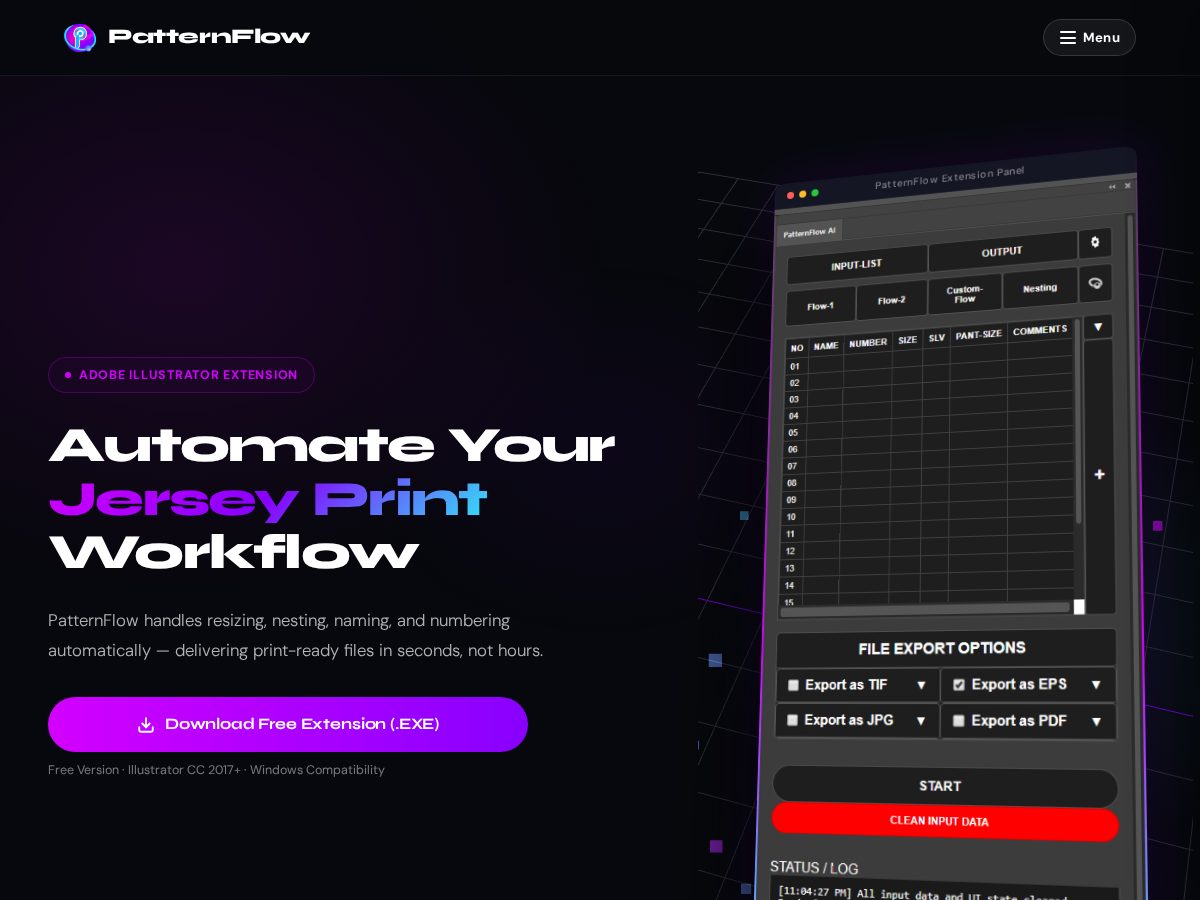
Task: Click the red CLEAN INPUT DATA button
Action: 944,821
